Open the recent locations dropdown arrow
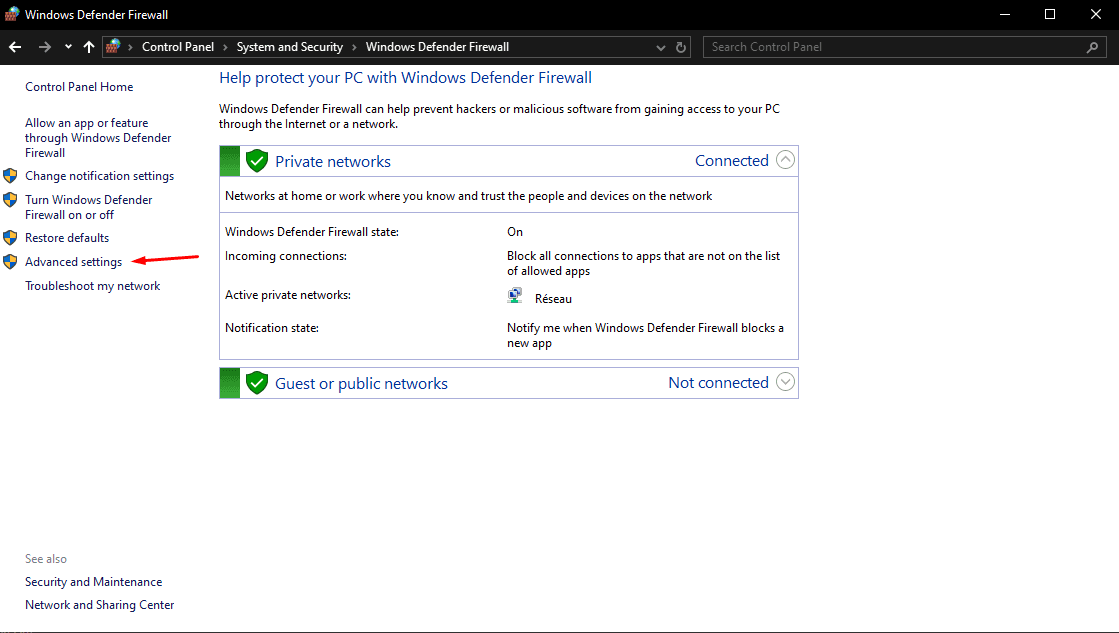1119x633 pixels. [x=68, y=47]
